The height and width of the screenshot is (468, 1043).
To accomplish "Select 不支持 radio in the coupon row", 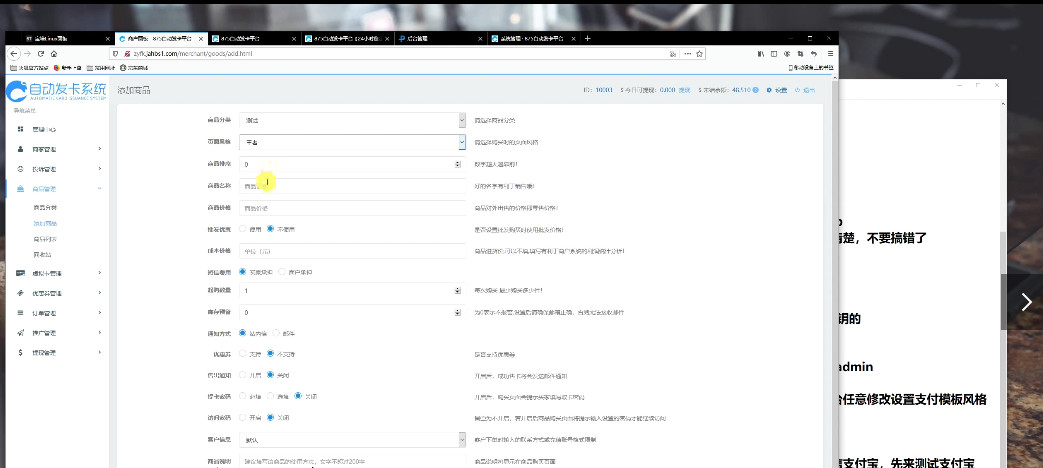I will pyautogui.click(x=270, y=354).
